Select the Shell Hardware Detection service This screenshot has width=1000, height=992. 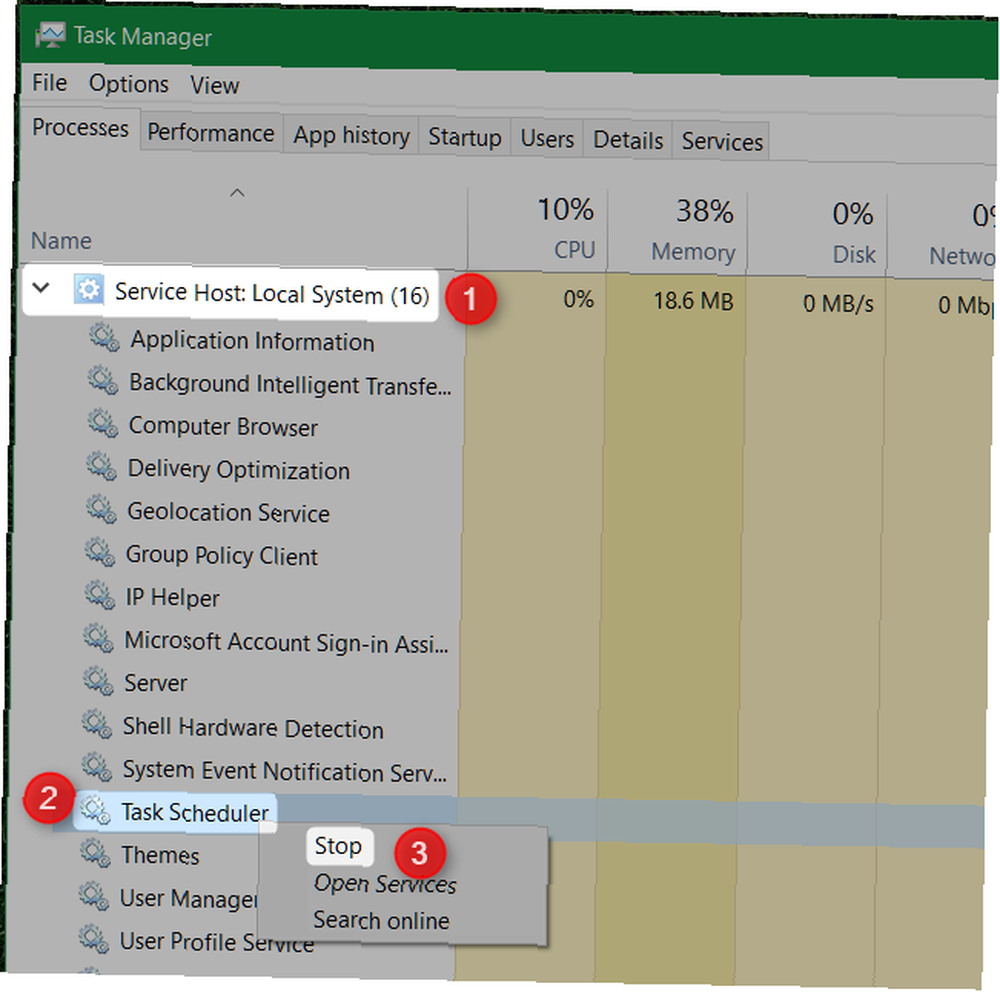pos(253,728)
